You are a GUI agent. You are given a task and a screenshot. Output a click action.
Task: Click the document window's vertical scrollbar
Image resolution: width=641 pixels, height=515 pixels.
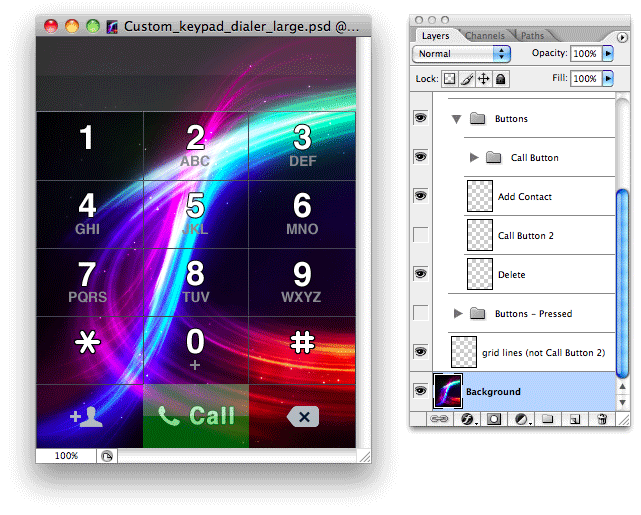point(363,243)
